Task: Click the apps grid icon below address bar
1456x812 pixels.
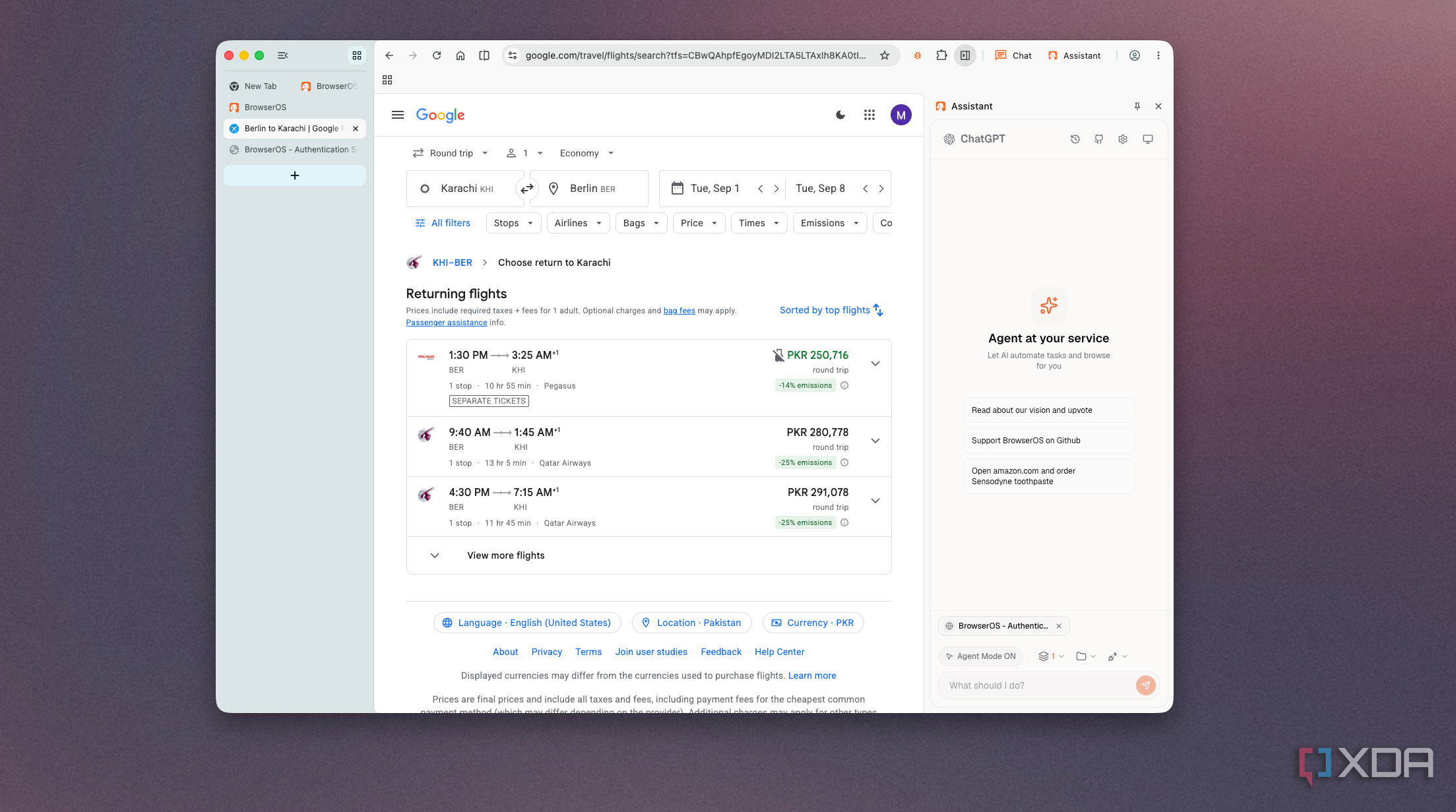Action: point(387,80)
